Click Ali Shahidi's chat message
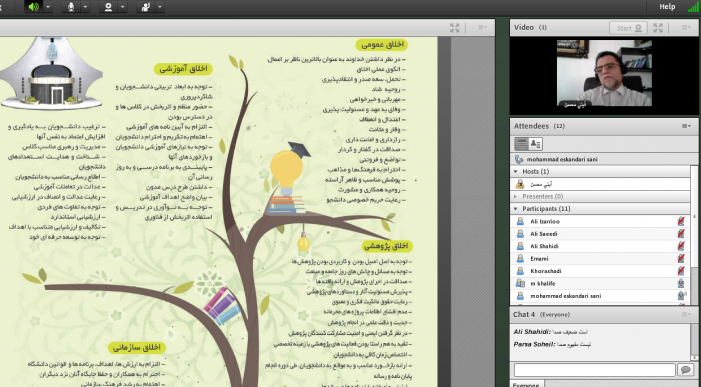Viewport: 701px width, 387px height. 550,332
